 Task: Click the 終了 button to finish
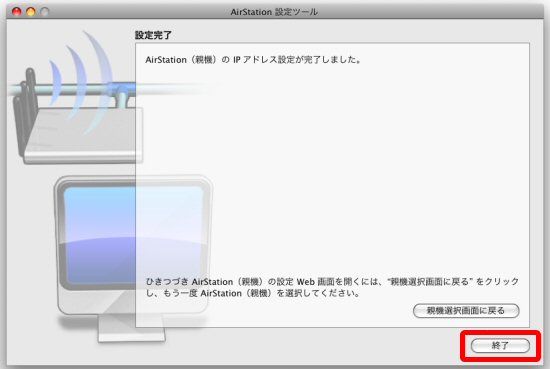(500, 345)
